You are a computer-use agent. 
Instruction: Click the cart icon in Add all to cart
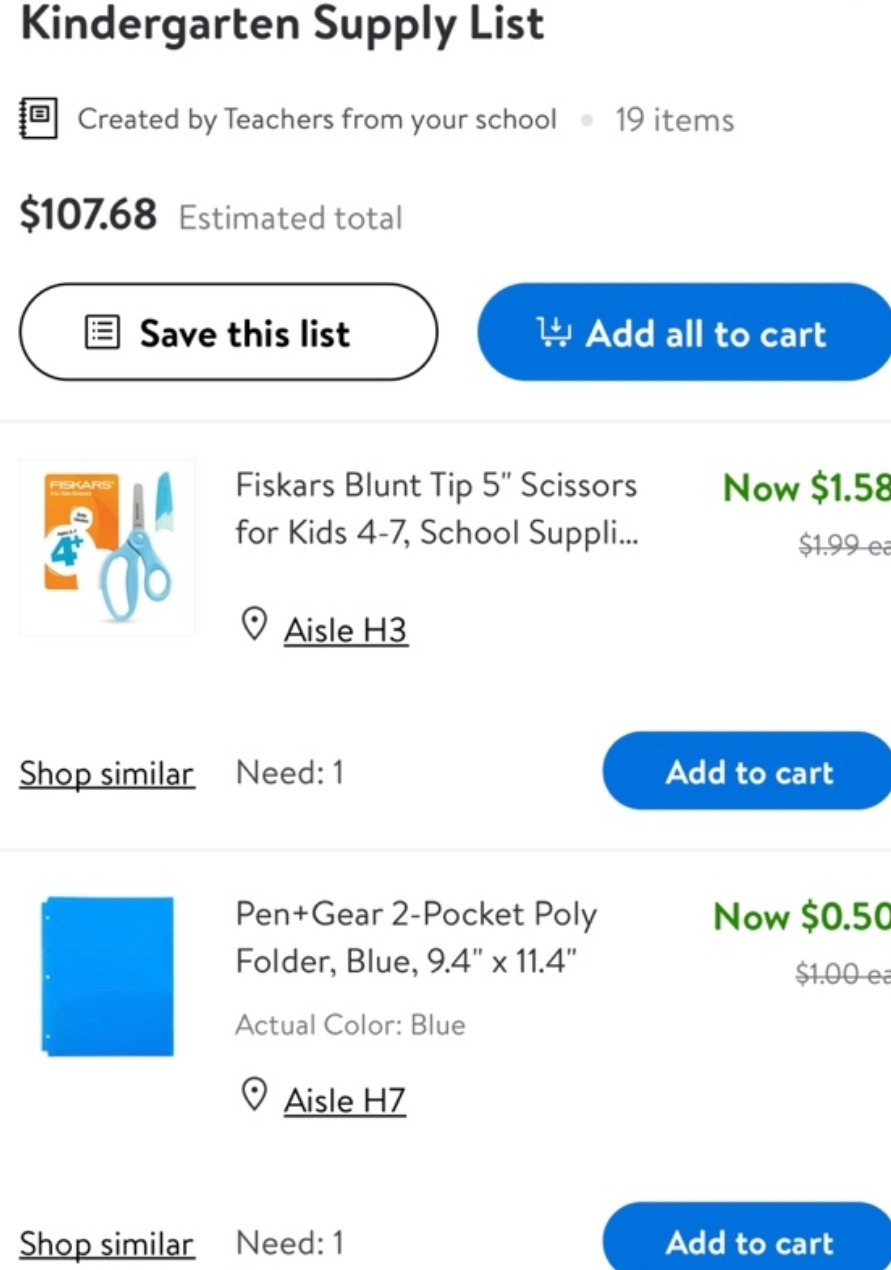(554, 333)
